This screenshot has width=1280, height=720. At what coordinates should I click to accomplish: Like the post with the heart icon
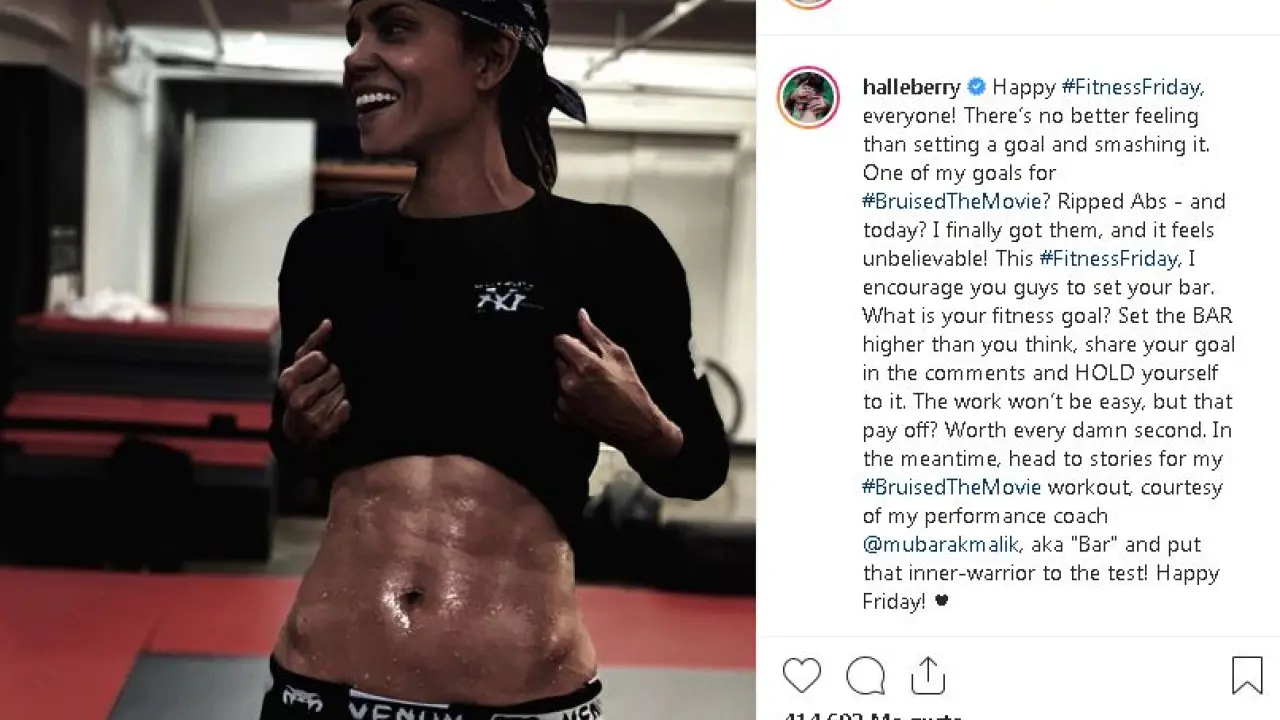tap(801, 675)
